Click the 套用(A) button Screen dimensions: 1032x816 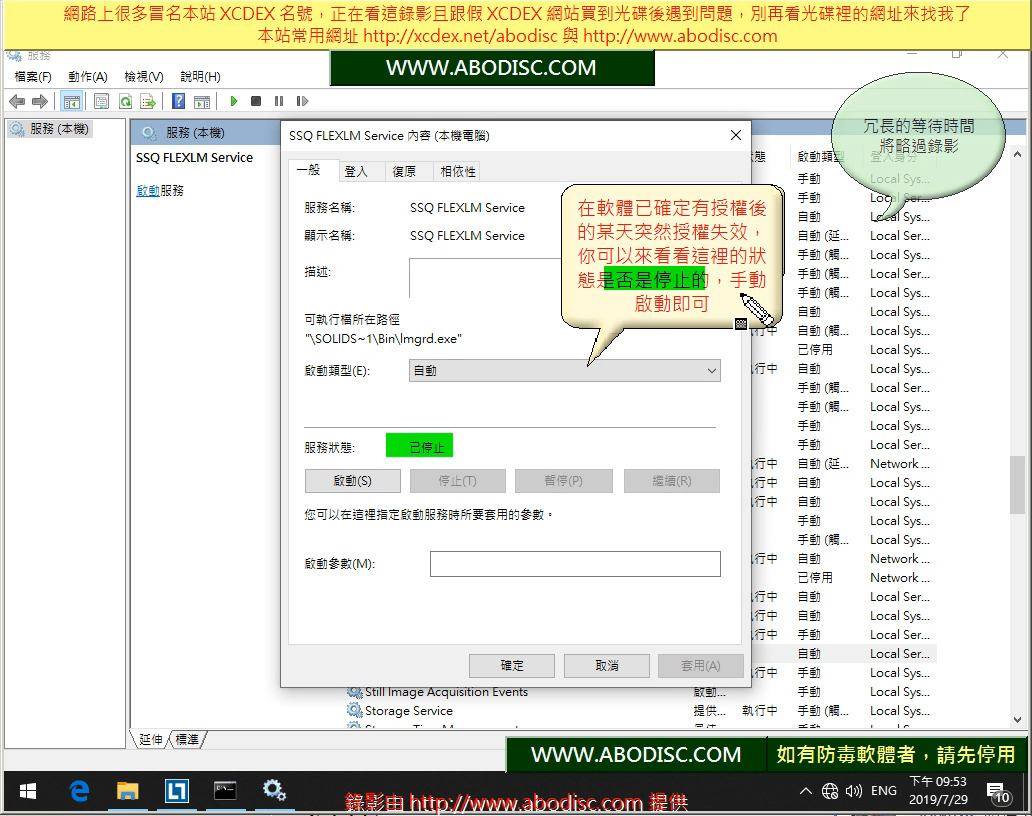[x=701, y=666]
